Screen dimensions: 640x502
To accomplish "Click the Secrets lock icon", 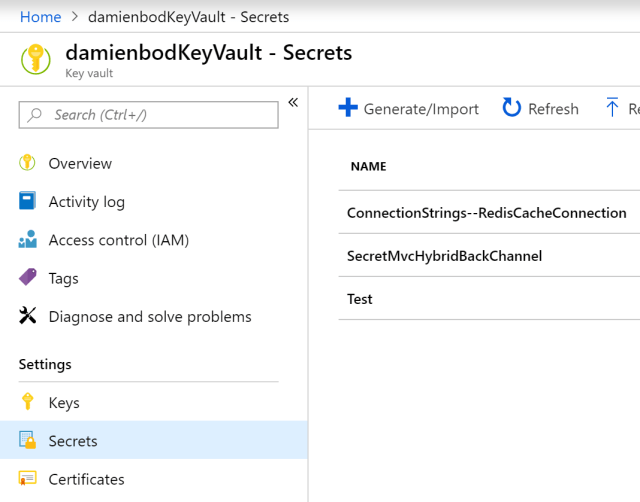I will point(28,440).
